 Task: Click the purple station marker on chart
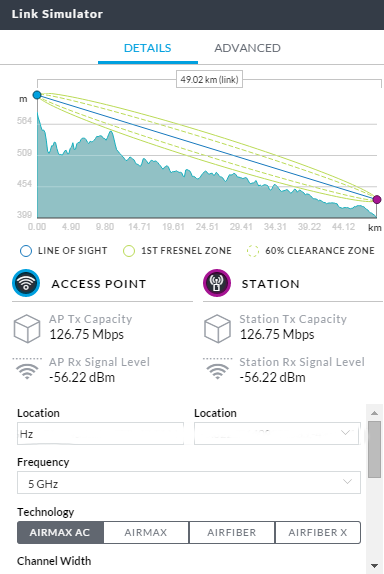pyautogui.click(x=377, y=200)
